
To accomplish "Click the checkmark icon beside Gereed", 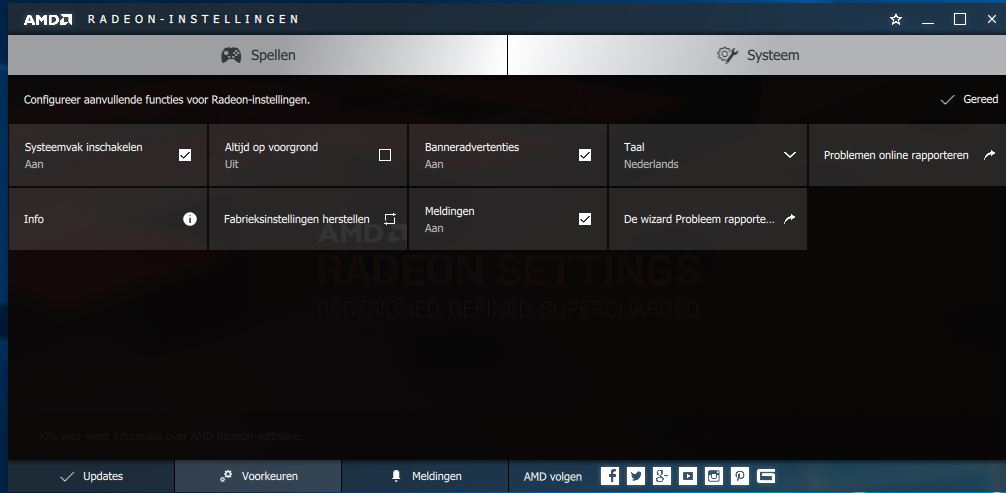I will point(948,99).
